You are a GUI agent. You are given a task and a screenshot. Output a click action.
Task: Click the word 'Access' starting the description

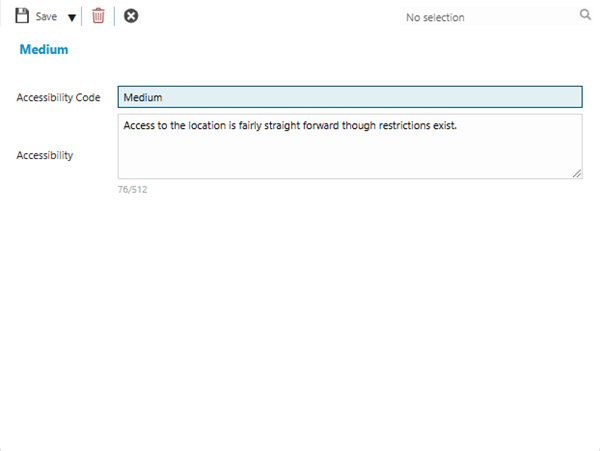tap(140, 126)
